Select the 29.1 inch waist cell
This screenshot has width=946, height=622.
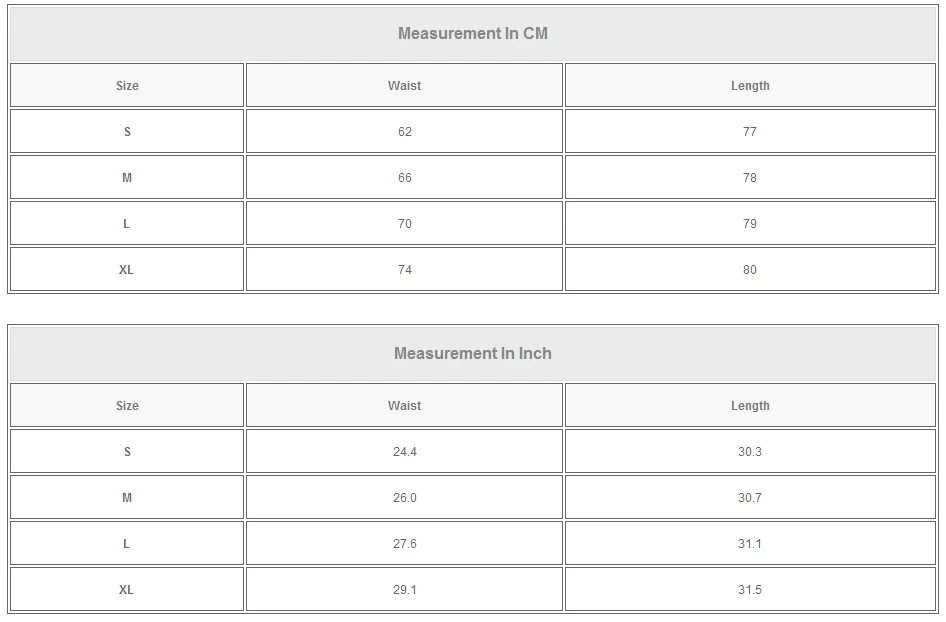404,590
